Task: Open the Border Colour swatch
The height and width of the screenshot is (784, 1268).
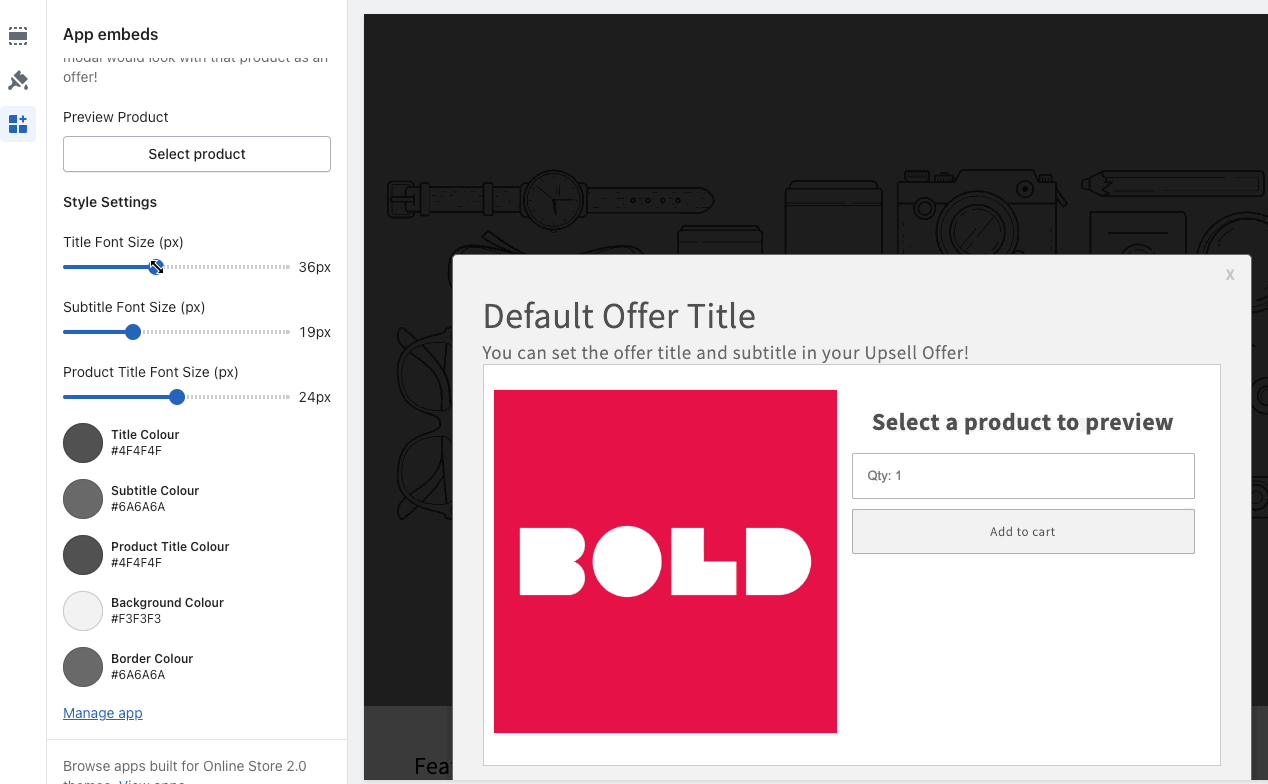Action: tap(83, 666)
